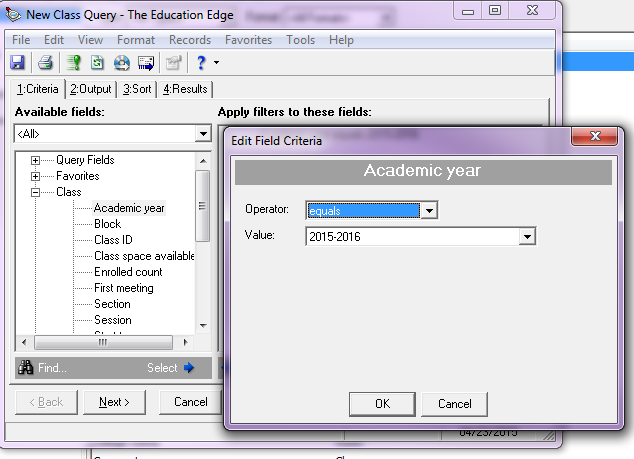Select Class space available field
This screenshot has height=459, width=634.
(144, 256)
